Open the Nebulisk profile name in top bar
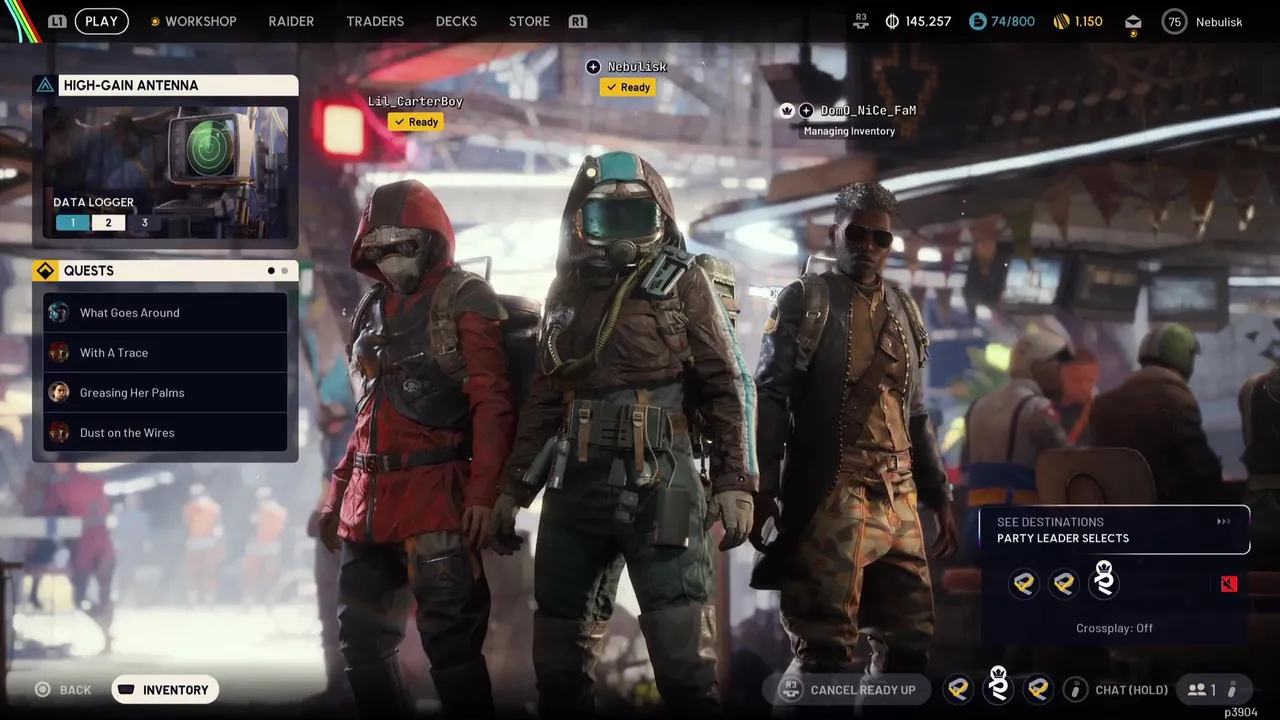Viewport: 1280px width, 720px height. pyautogui.click(x=1219, y=21)
